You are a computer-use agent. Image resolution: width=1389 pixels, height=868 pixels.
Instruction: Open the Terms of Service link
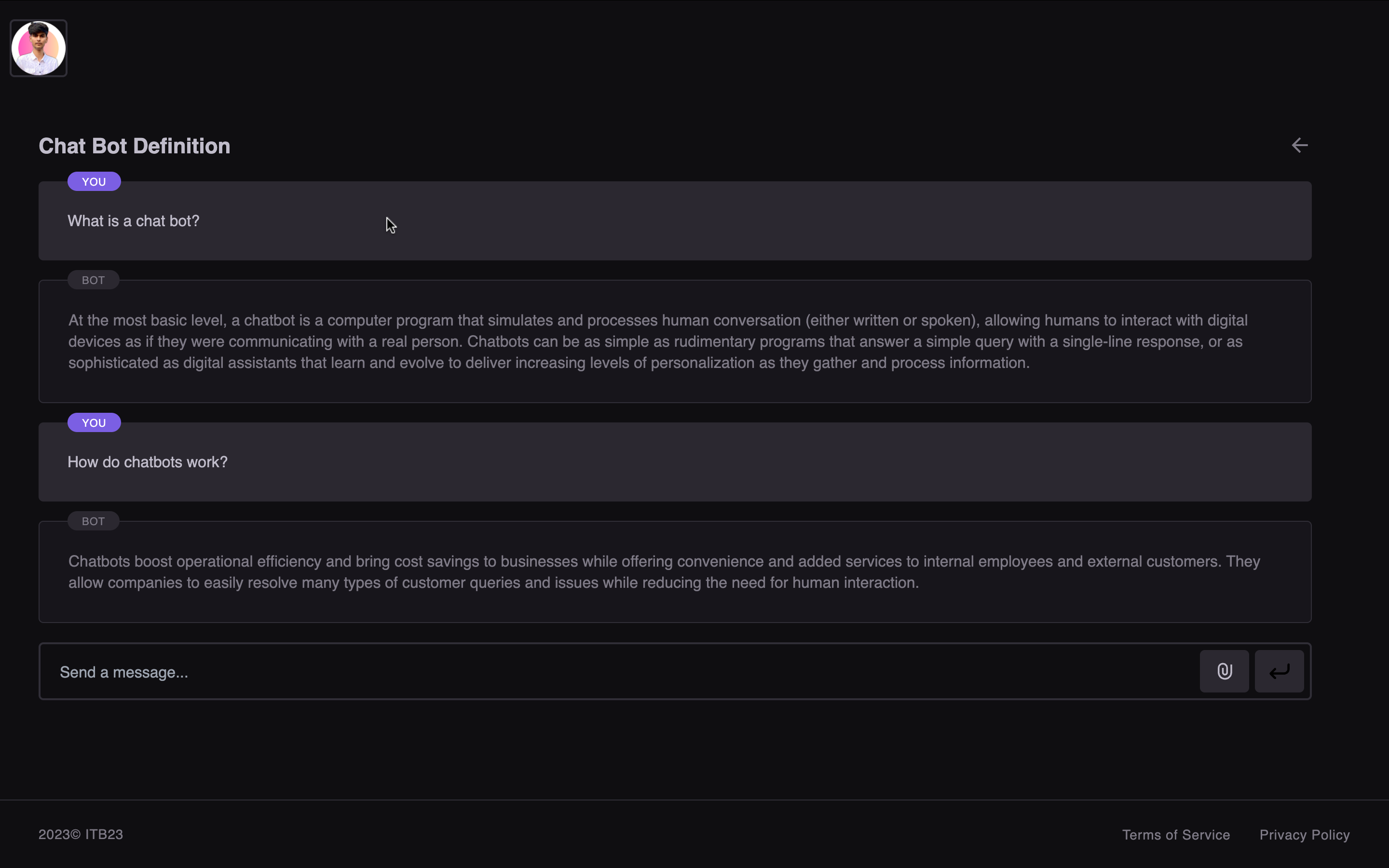1175,835
